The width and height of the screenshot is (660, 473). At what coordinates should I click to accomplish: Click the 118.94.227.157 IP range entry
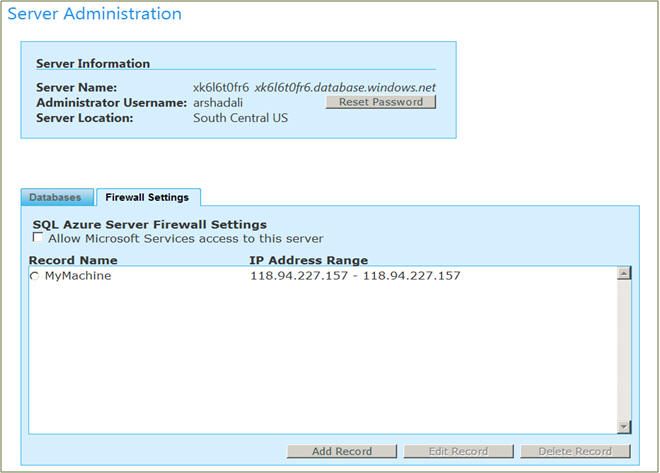click(x=355, y=276)
